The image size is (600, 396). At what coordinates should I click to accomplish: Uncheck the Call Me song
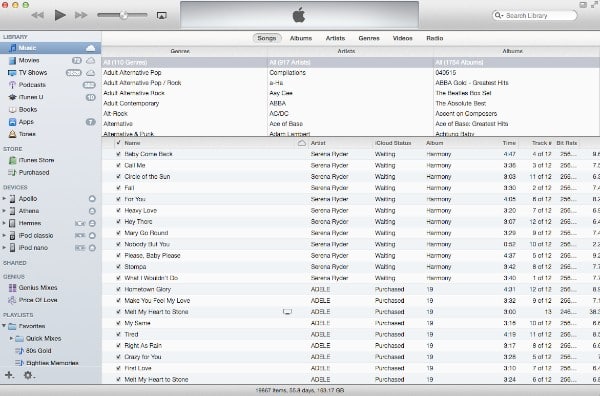118,165
